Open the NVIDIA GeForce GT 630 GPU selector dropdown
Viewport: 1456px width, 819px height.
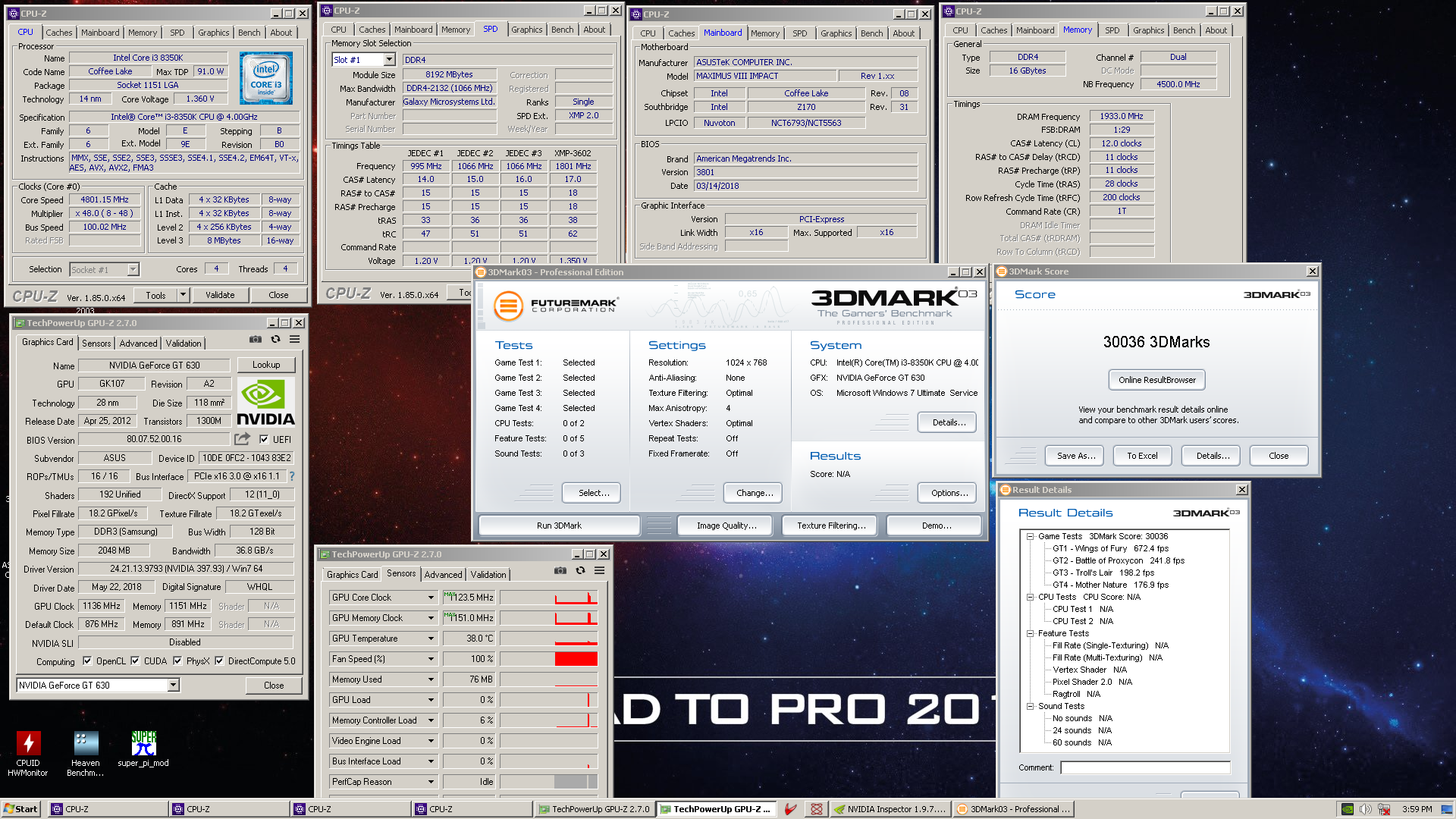(174, 685)
